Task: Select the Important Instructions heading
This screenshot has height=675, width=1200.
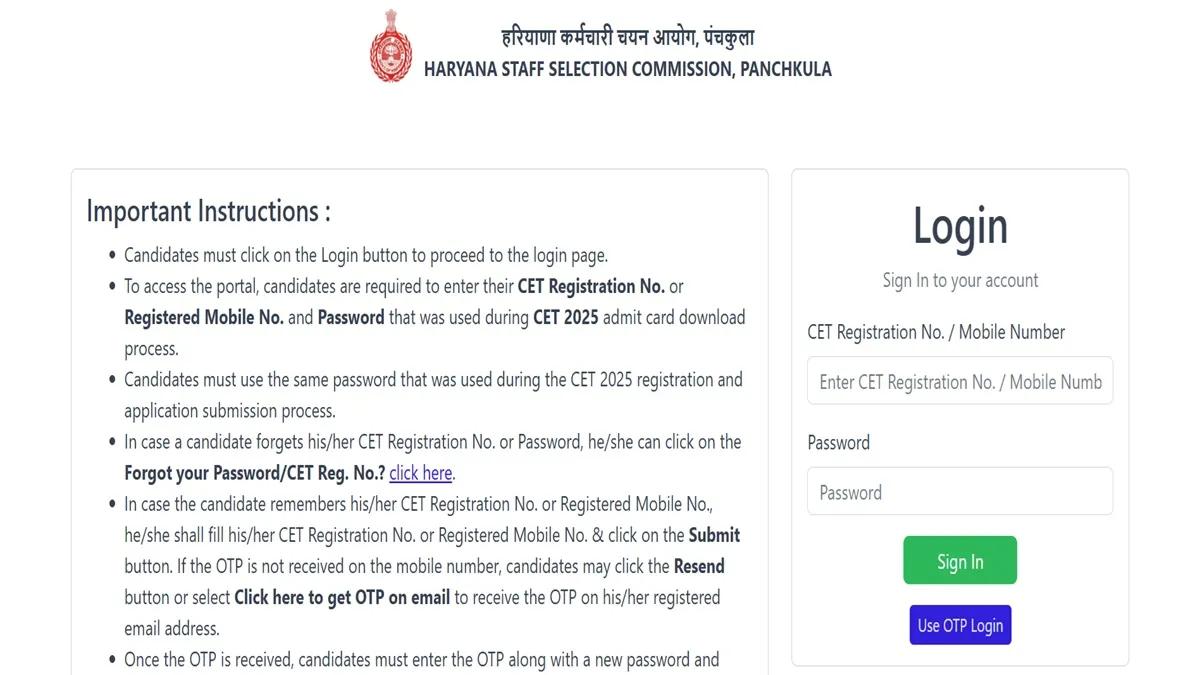Action: click(208, 212)
